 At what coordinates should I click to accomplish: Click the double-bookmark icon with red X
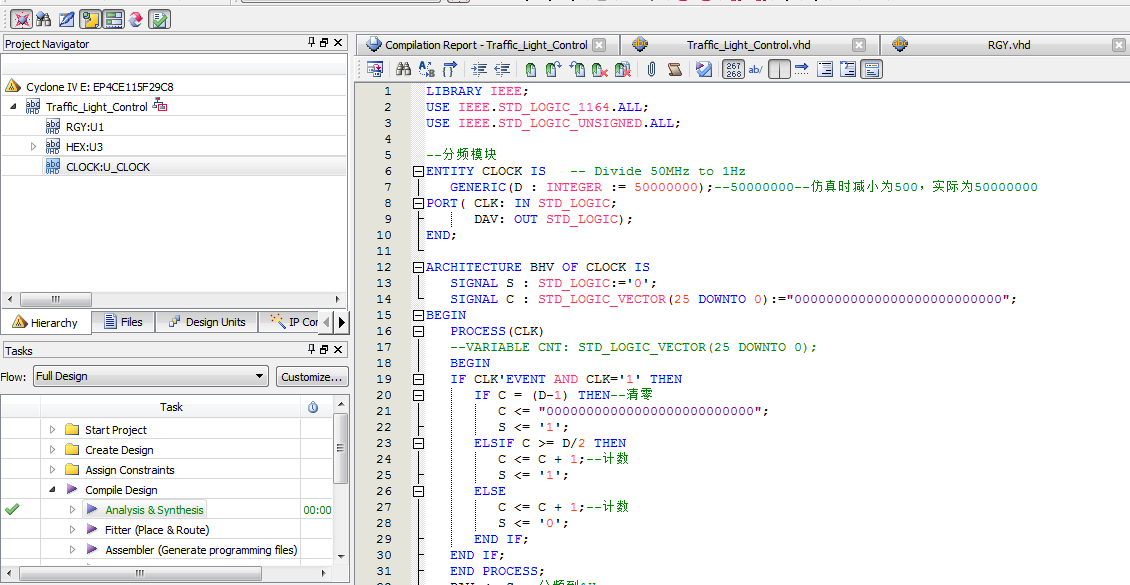tap(623, 69)
